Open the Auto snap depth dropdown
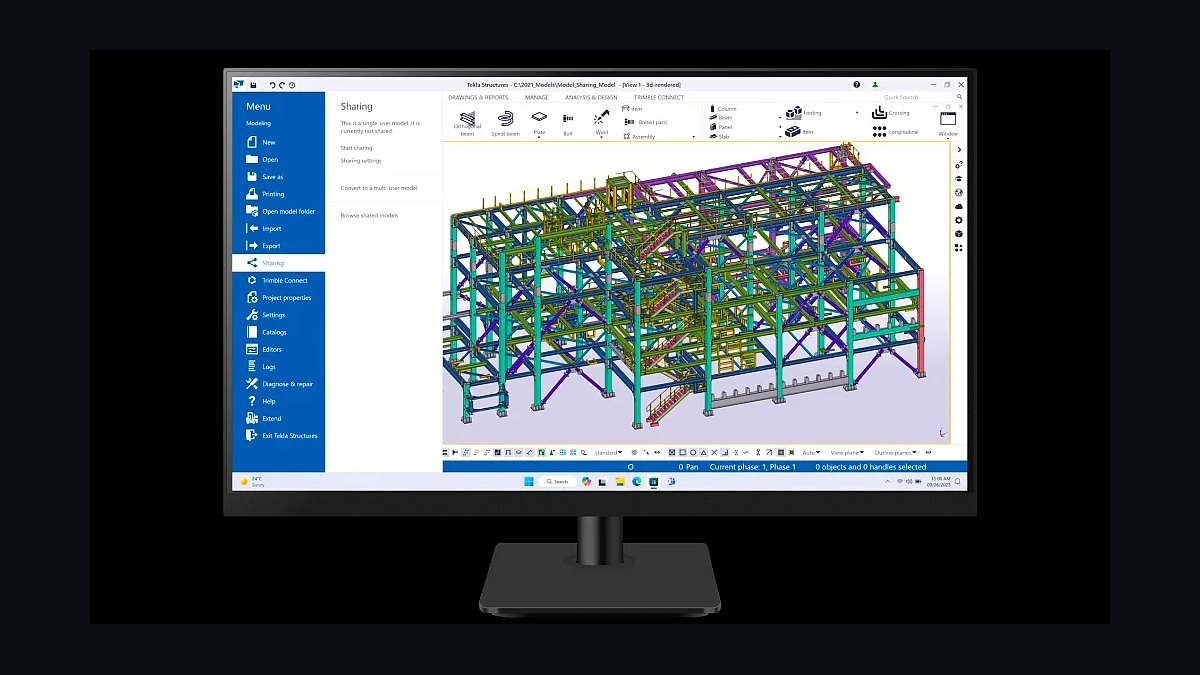This screenshot has width=1200, height=675. click(811, 452)
